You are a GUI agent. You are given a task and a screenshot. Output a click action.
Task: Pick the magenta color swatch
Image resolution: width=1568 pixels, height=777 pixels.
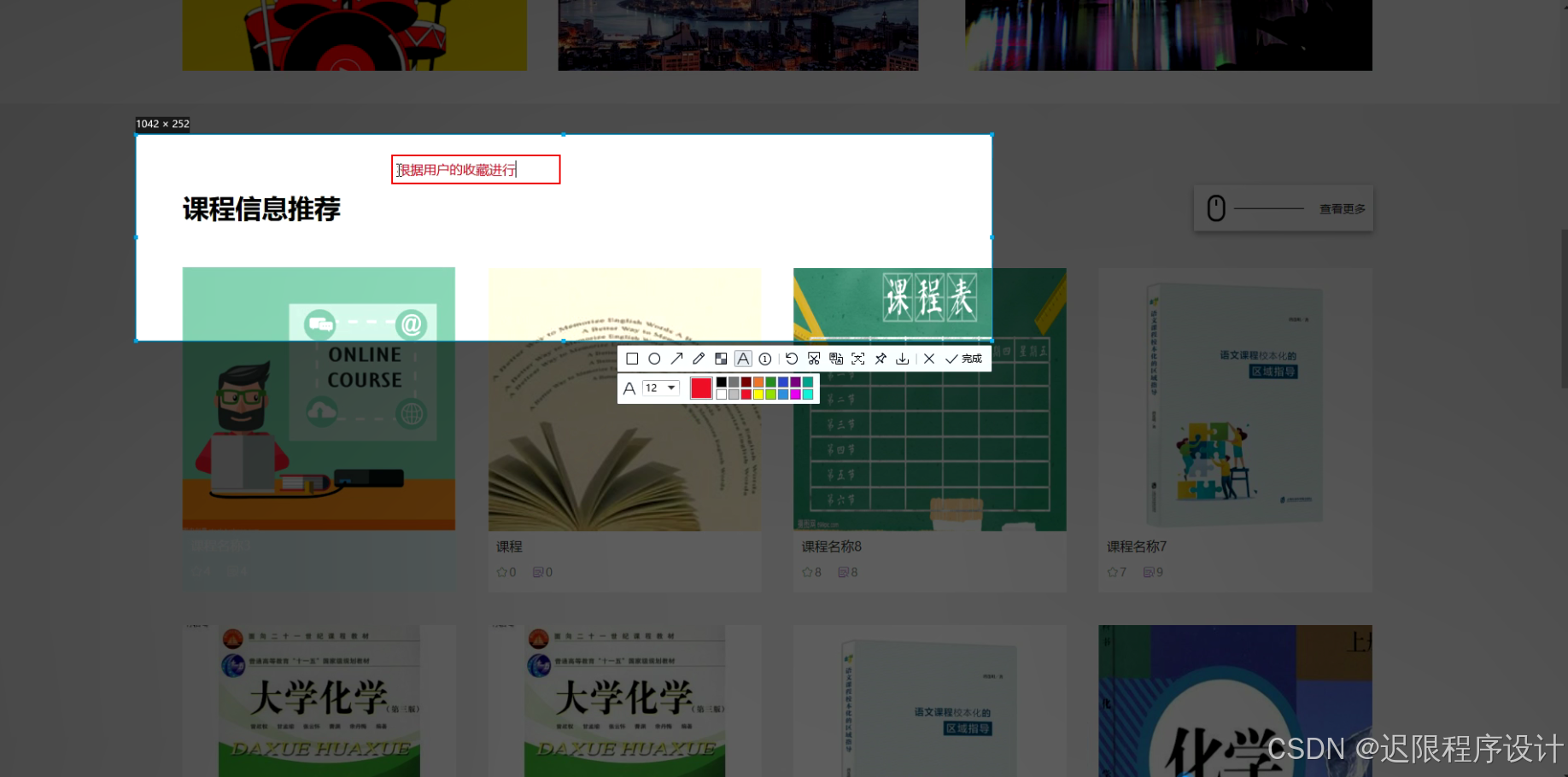pyautogui.click(x=795, y=394)
